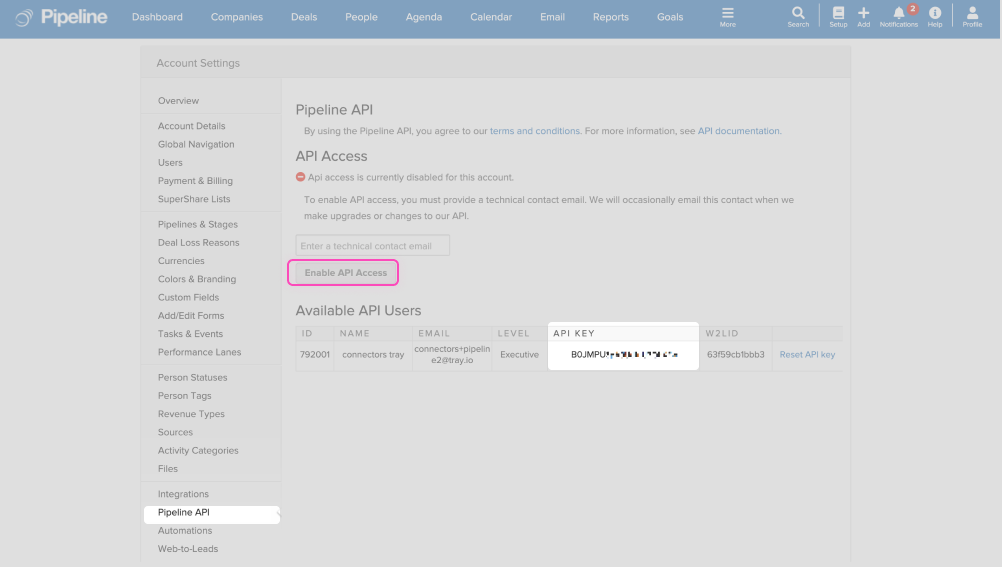The height and width of the screenshot is (567, 1002).
Task: Click the Pipeline logo icon
Action: [x=23, y=17]
